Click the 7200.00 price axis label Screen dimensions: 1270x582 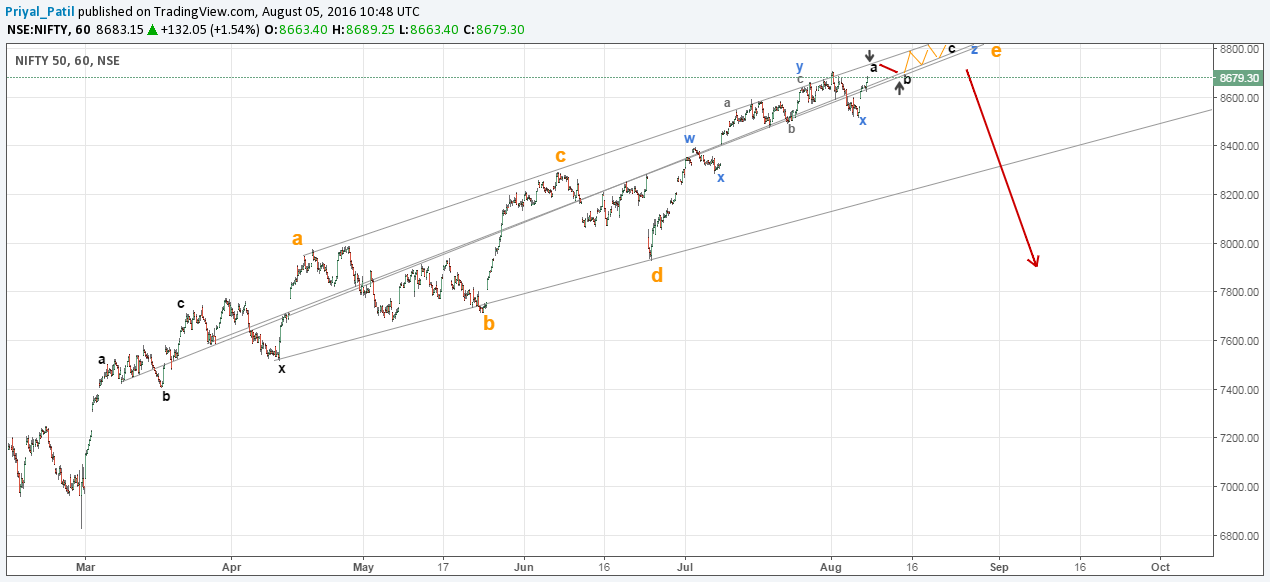click(1239, 439)
